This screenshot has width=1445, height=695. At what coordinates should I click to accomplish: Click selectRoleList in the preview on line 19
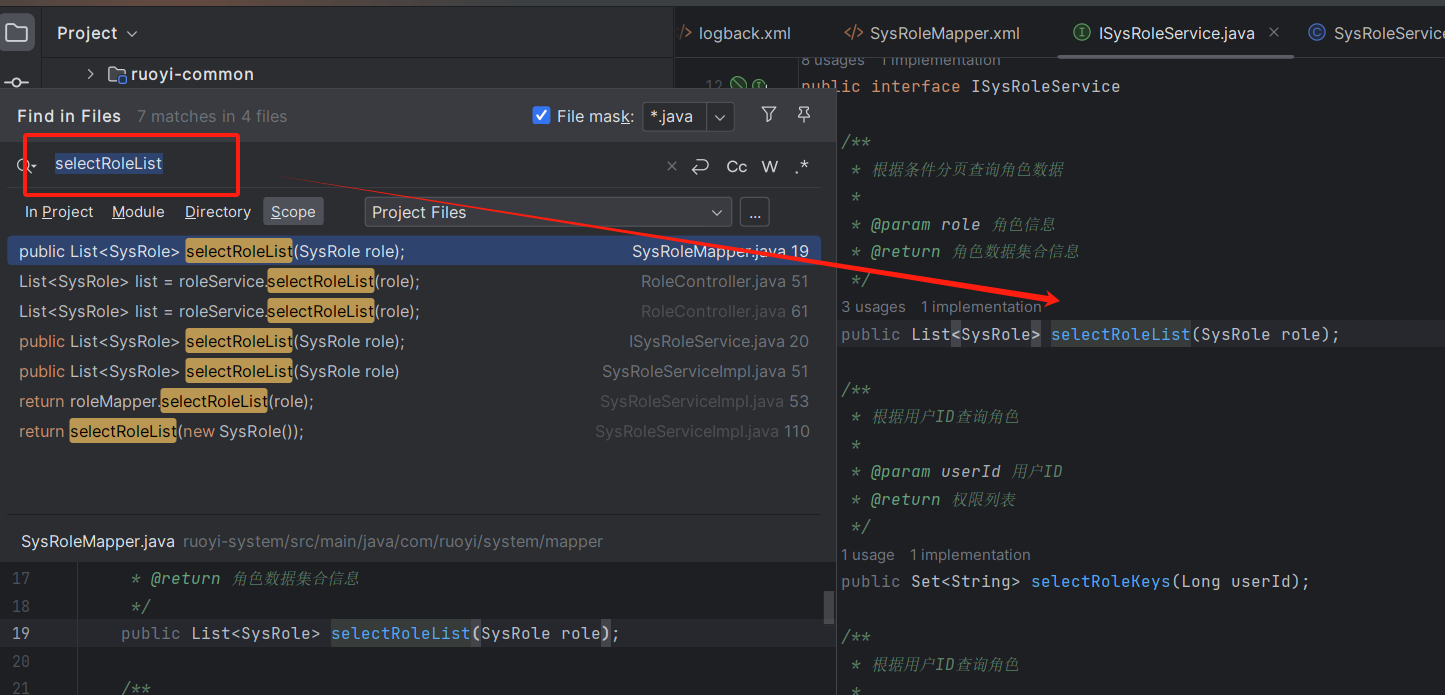400,633
